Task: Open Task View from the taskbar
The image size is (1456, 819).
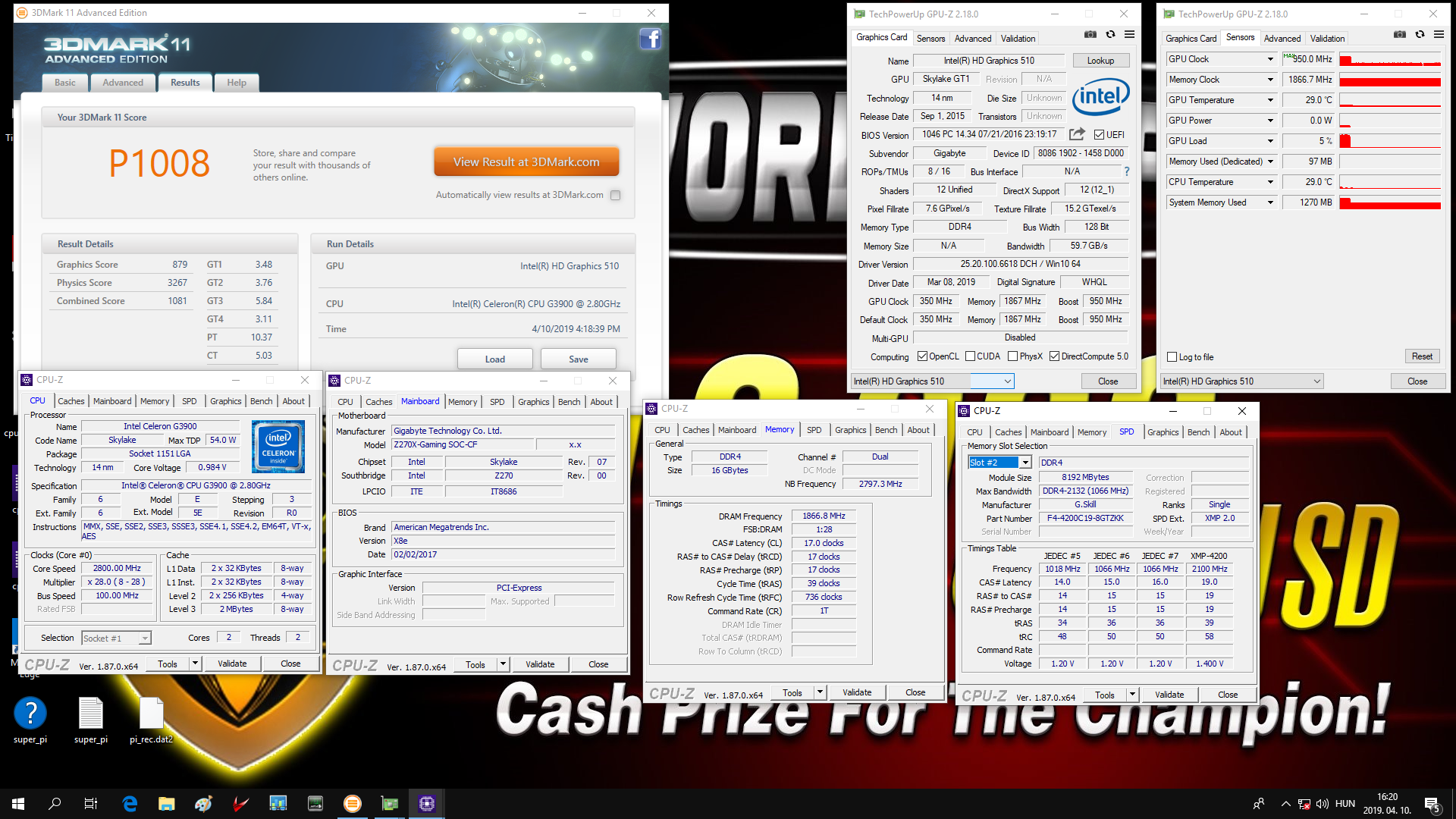Action: click(x=91, y=804)
